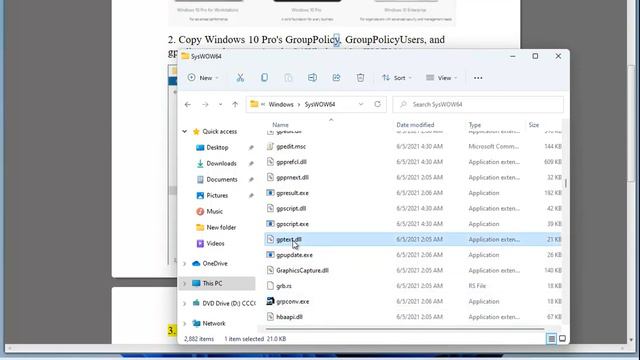Screen dimensions: 640x360
Task: Unpin Downloads using its pin icon
Action: [x=251, y=164]
